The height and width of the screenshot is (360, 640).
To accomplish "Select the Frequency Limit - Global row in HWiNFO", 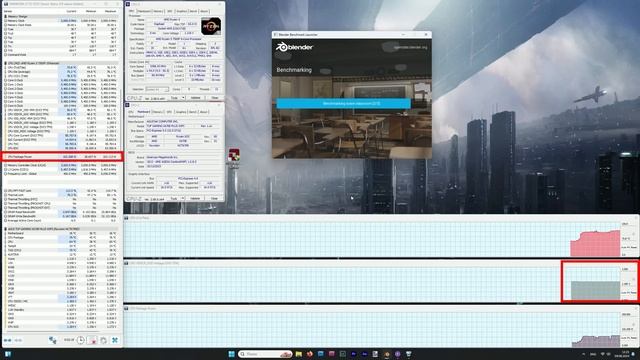I will coord(61,173).
